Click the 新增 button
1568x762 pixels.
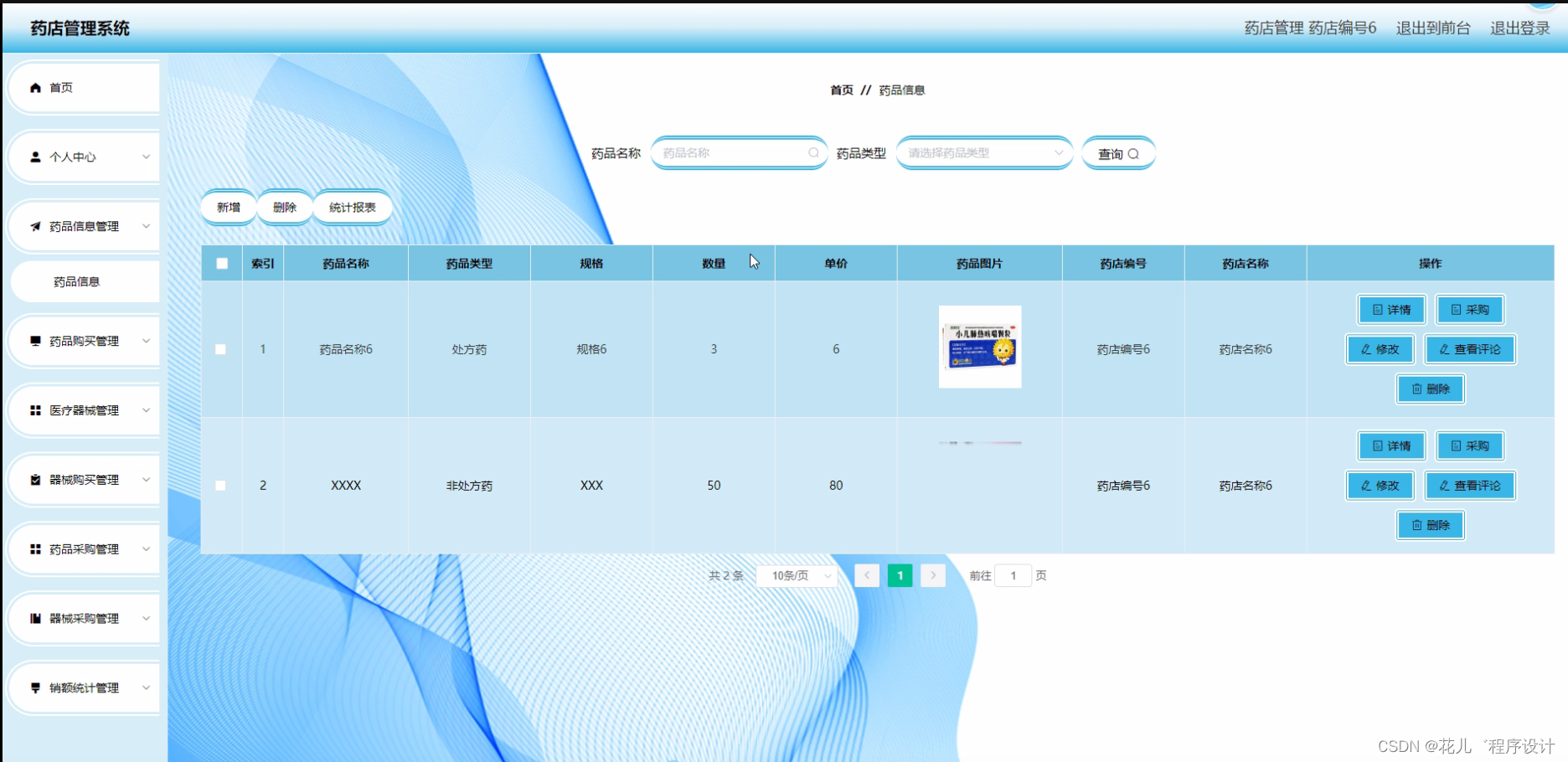coord(228,207)
